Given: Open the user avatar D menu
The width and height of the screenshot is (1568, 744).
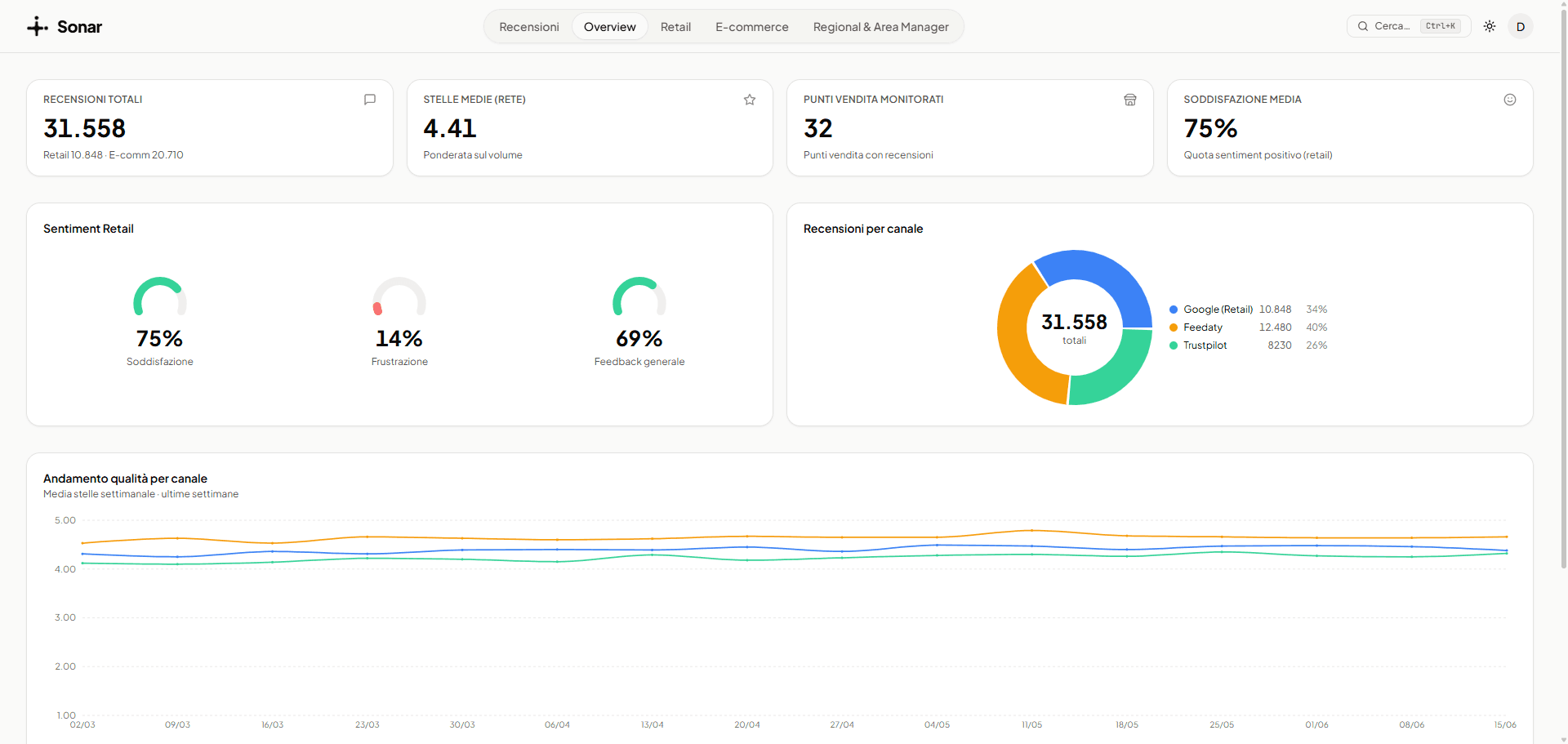Looking at the screenshot, I should (x=1521, y=26).
